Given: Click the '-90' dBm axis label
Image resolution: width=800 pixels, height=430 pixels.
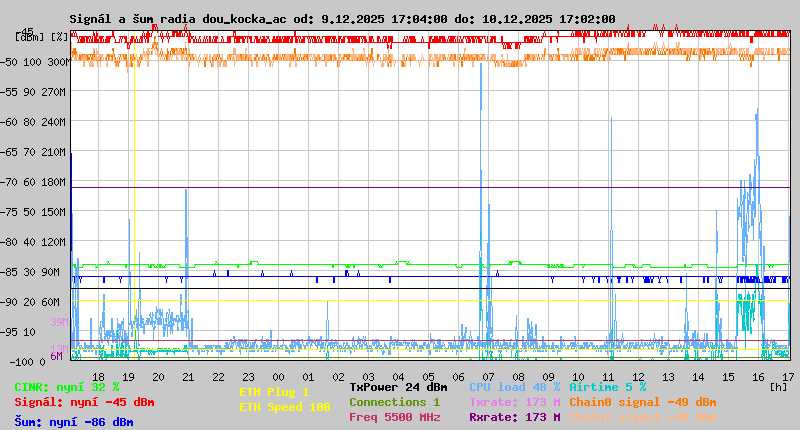Looking at the screenshot, I should (x=11, y=302).
